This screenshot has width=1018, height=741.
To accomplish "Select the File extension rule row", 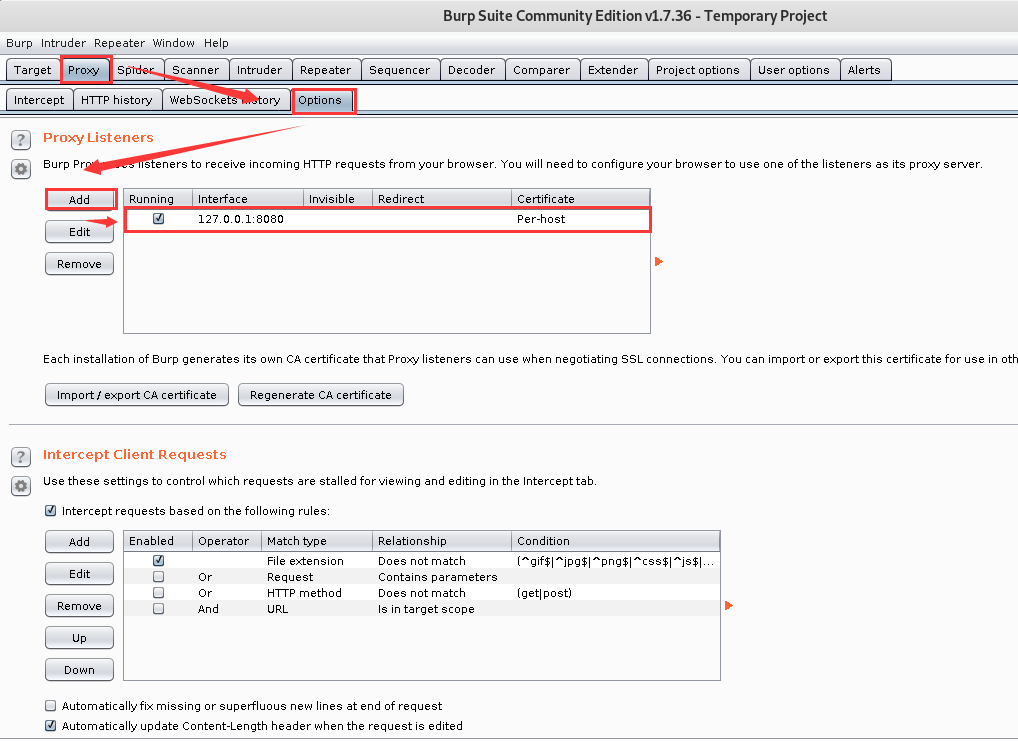I will pyautogui.click(x=422, y=560).
